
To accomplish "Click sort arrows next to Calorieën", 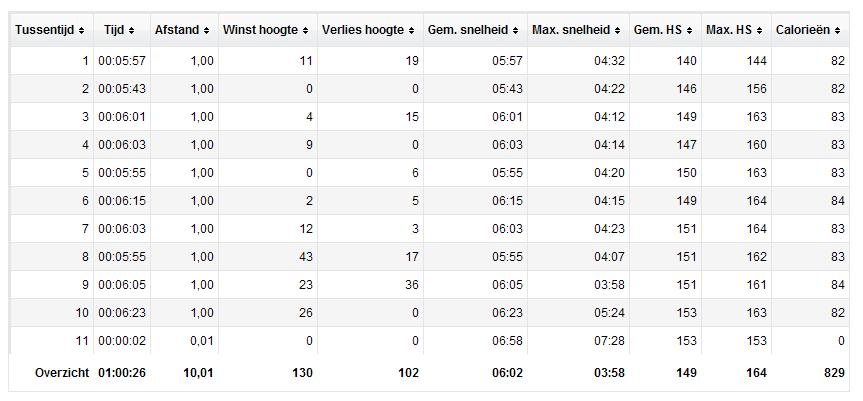I will coord(837,31).
